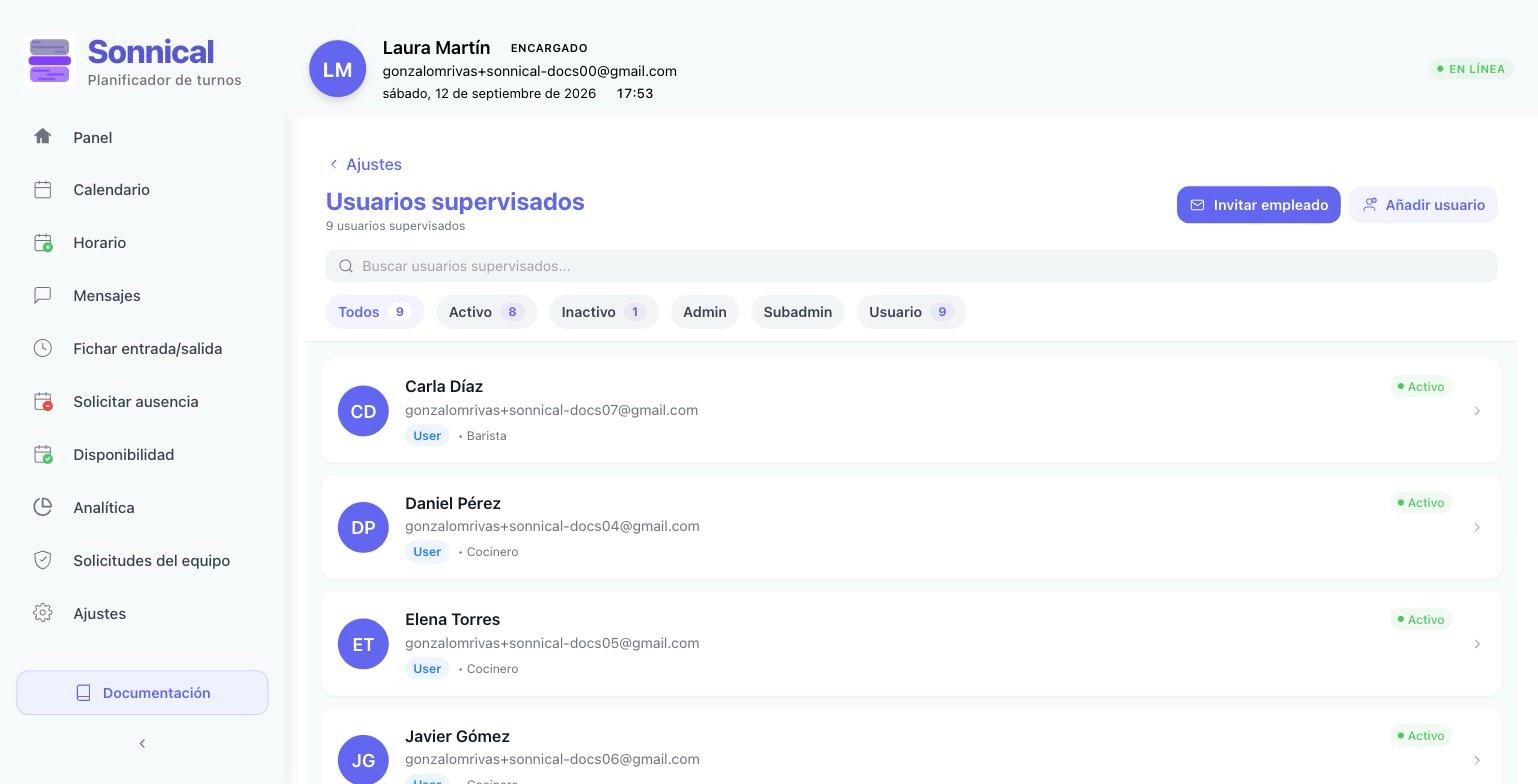Click Carla Díaz's CD avatar
Image resolution: width=1538 pixels, height=784 pixels.
pyautogui.click(x=363, y=411)
